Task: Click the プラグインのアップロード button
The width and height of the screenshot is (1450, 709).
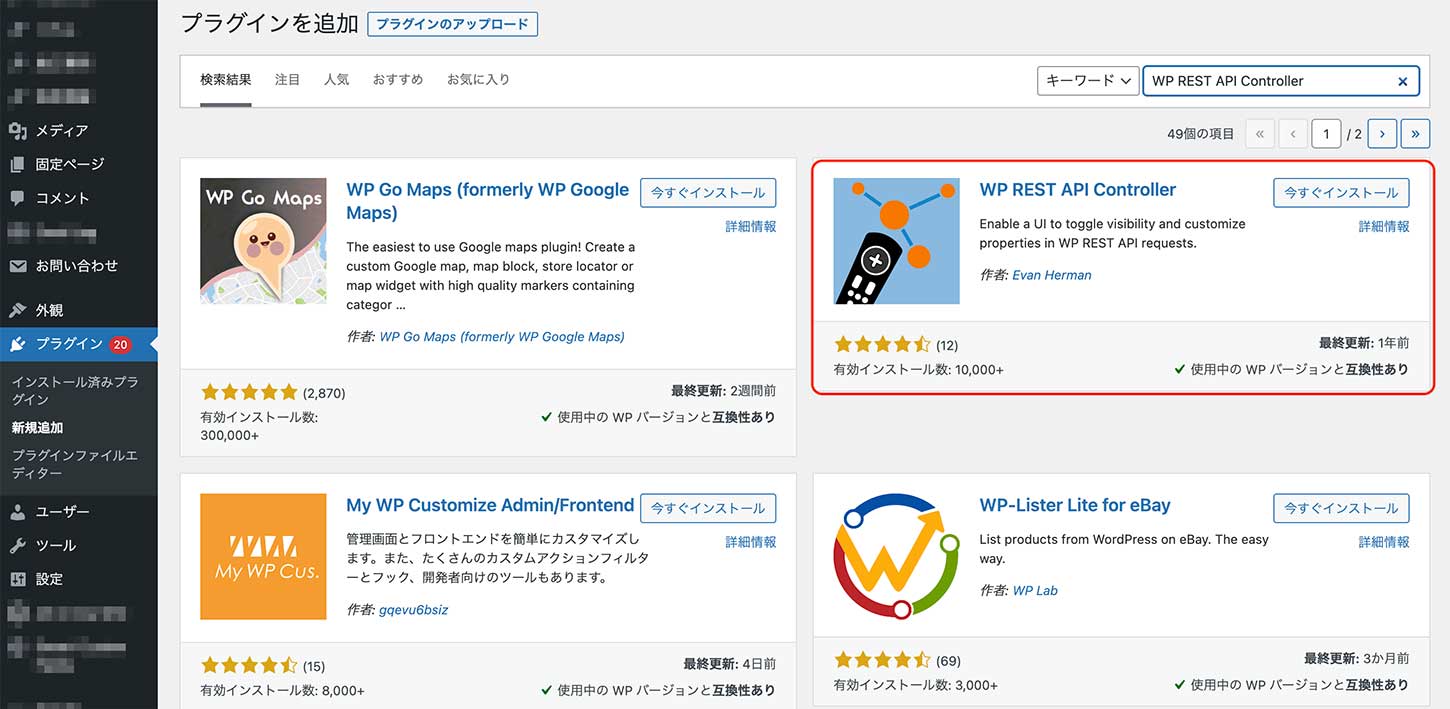Action: (452, 24)
